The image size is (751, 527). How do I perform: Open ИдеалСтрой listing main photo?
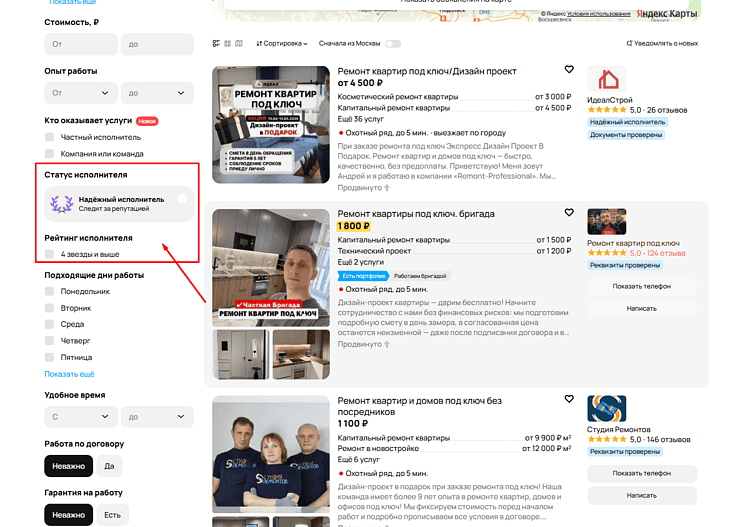pyautogui.click(x=271, y=125)
